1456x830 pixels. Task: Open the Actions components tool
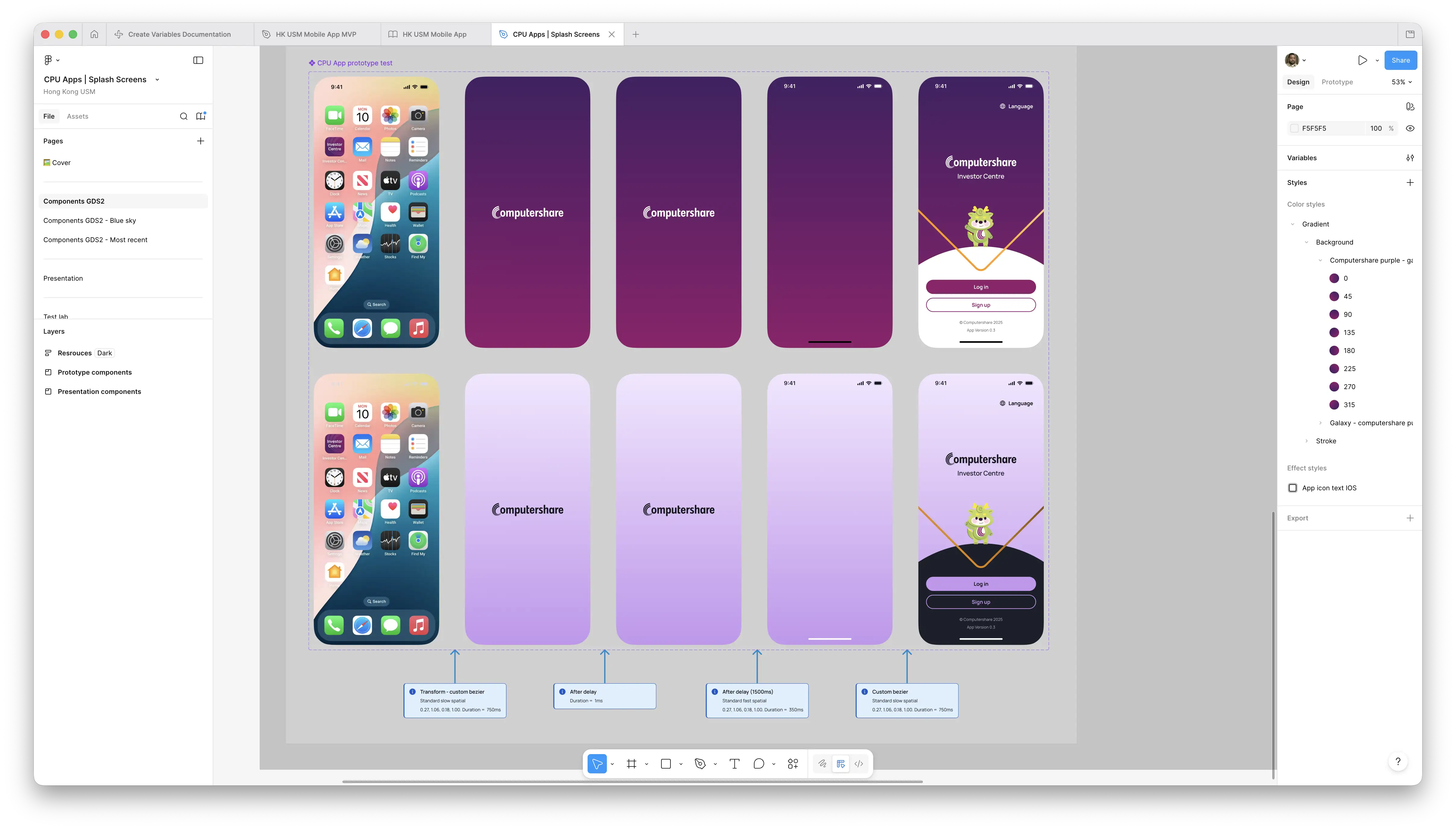coord(793,764)
